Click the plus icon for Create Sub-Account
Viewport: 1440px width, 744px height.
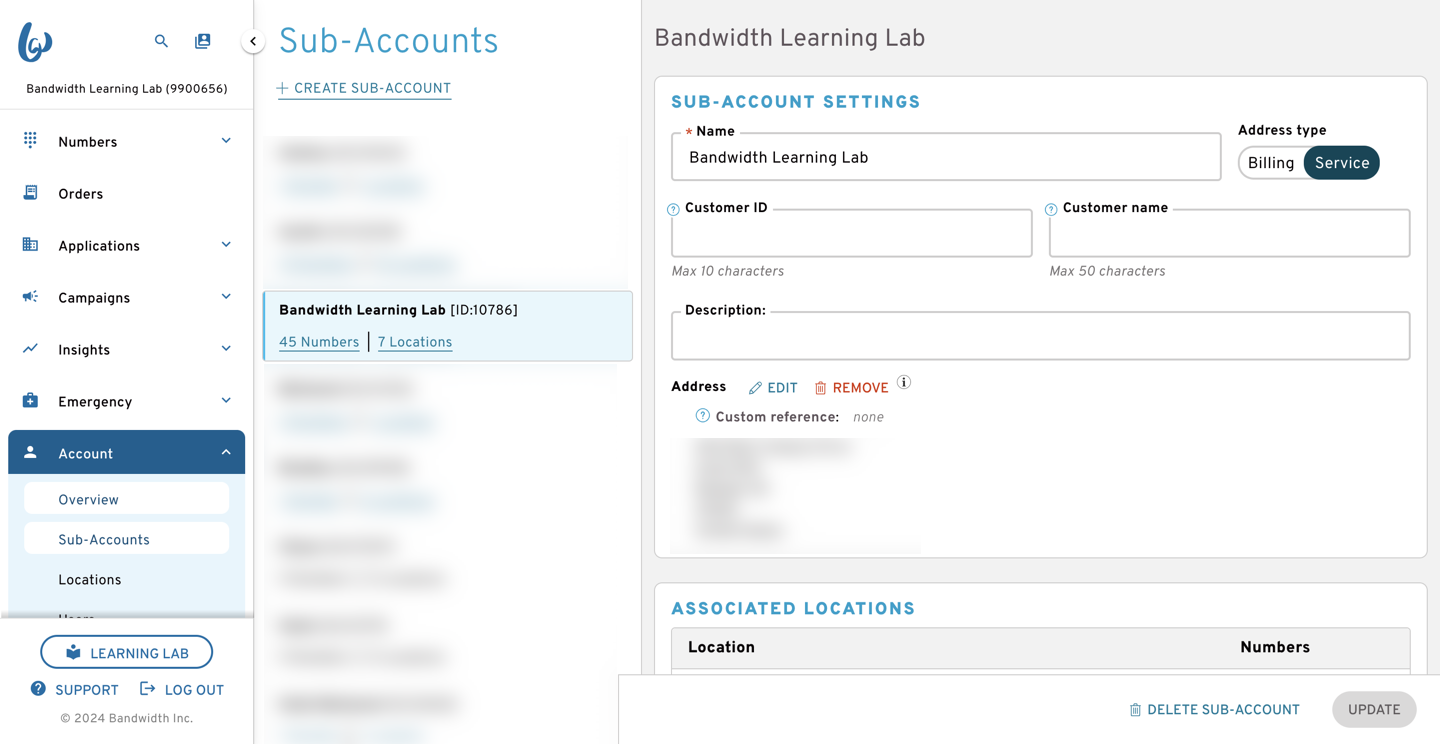coord(282,88)
